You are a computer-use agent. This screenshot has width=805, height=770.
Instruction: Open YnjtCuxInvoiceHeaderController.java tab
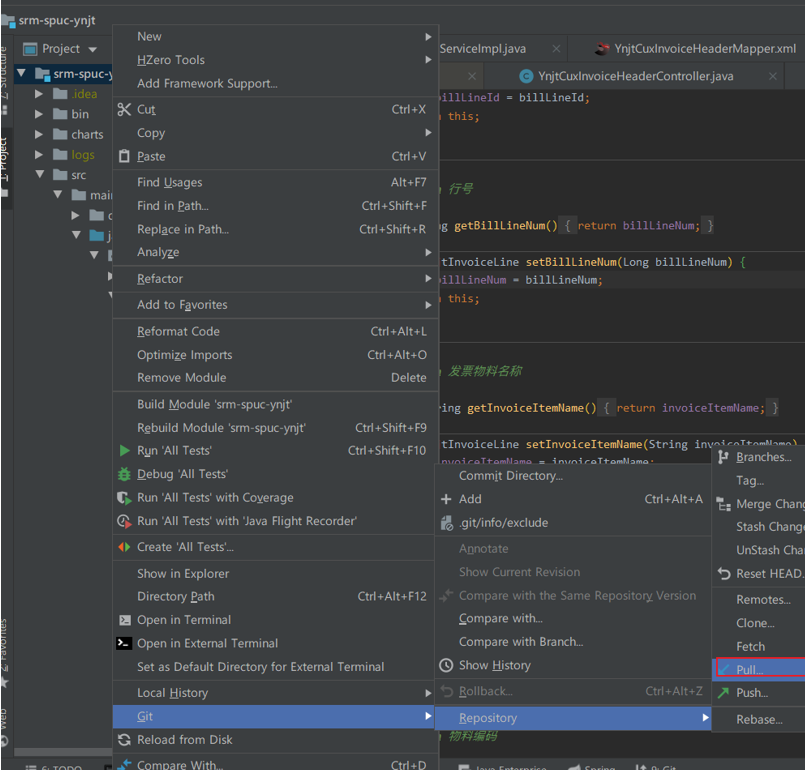pos(635,76)
